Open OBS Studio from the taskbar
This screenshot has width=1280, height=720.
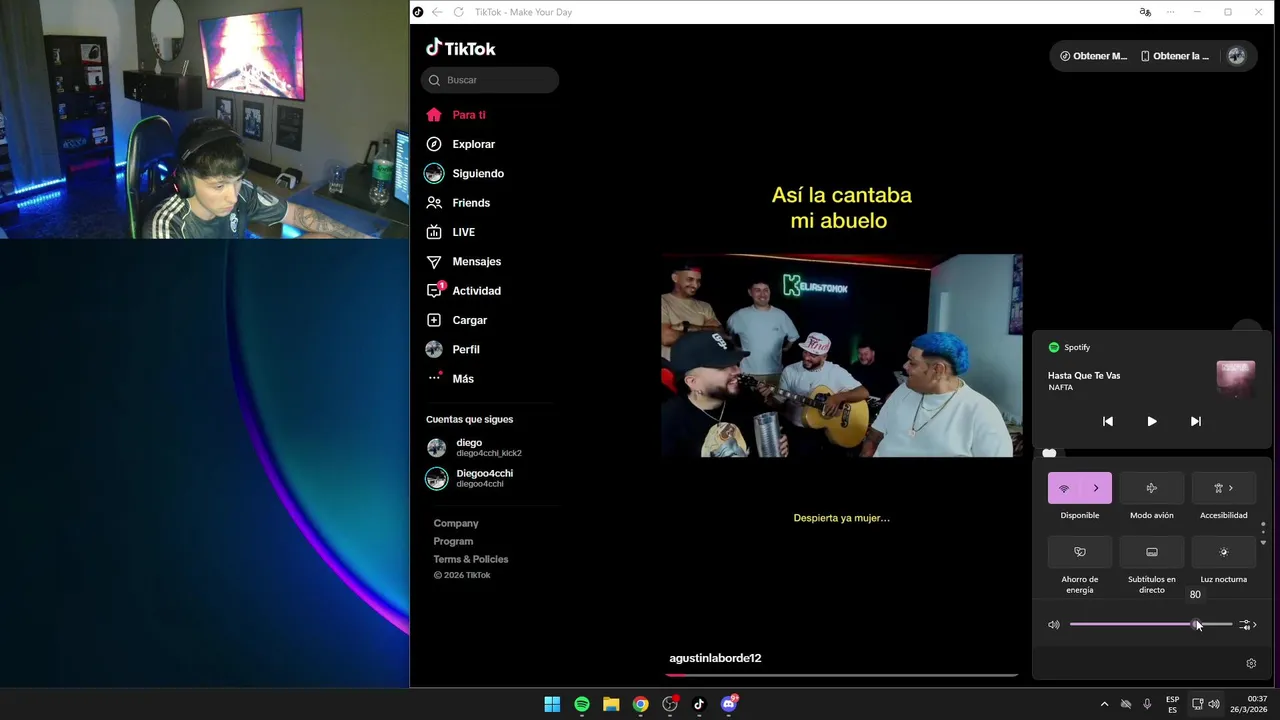[670, 704]
